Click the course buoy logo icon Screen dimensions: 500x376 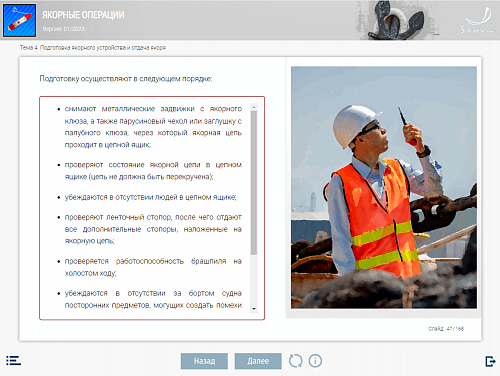(19, 20)
